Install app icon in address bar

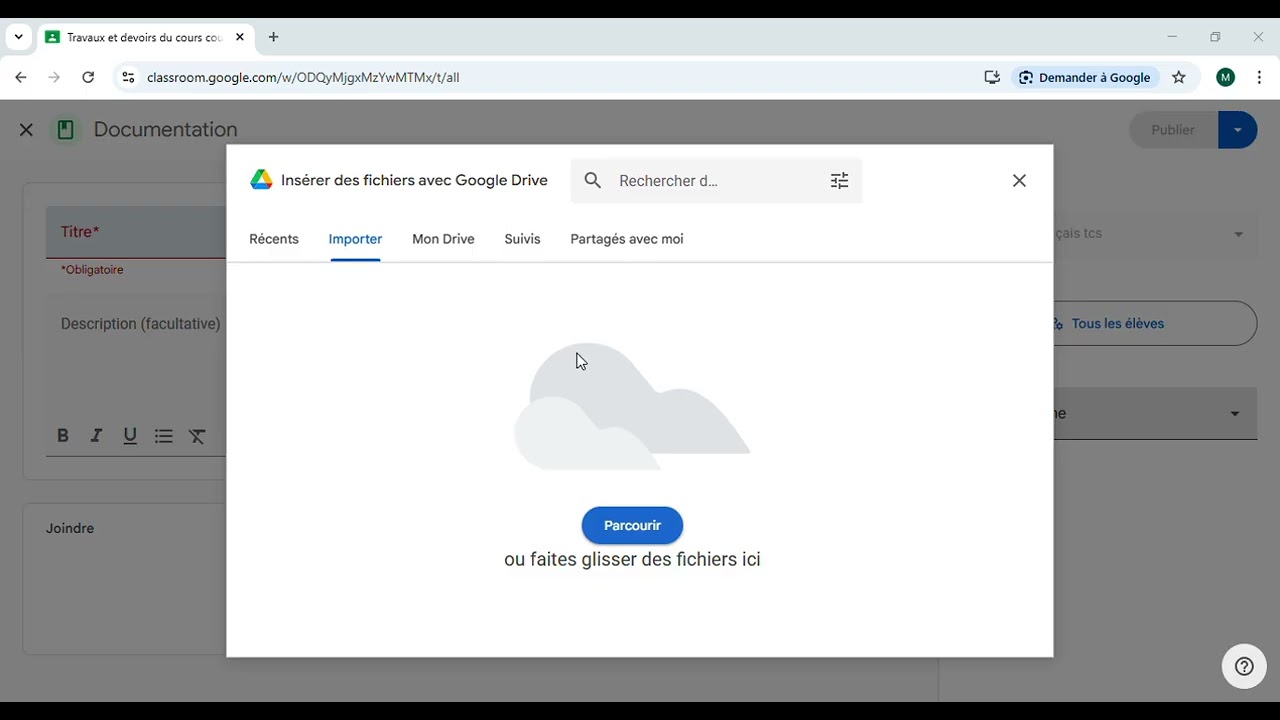(x=992, y=77)
